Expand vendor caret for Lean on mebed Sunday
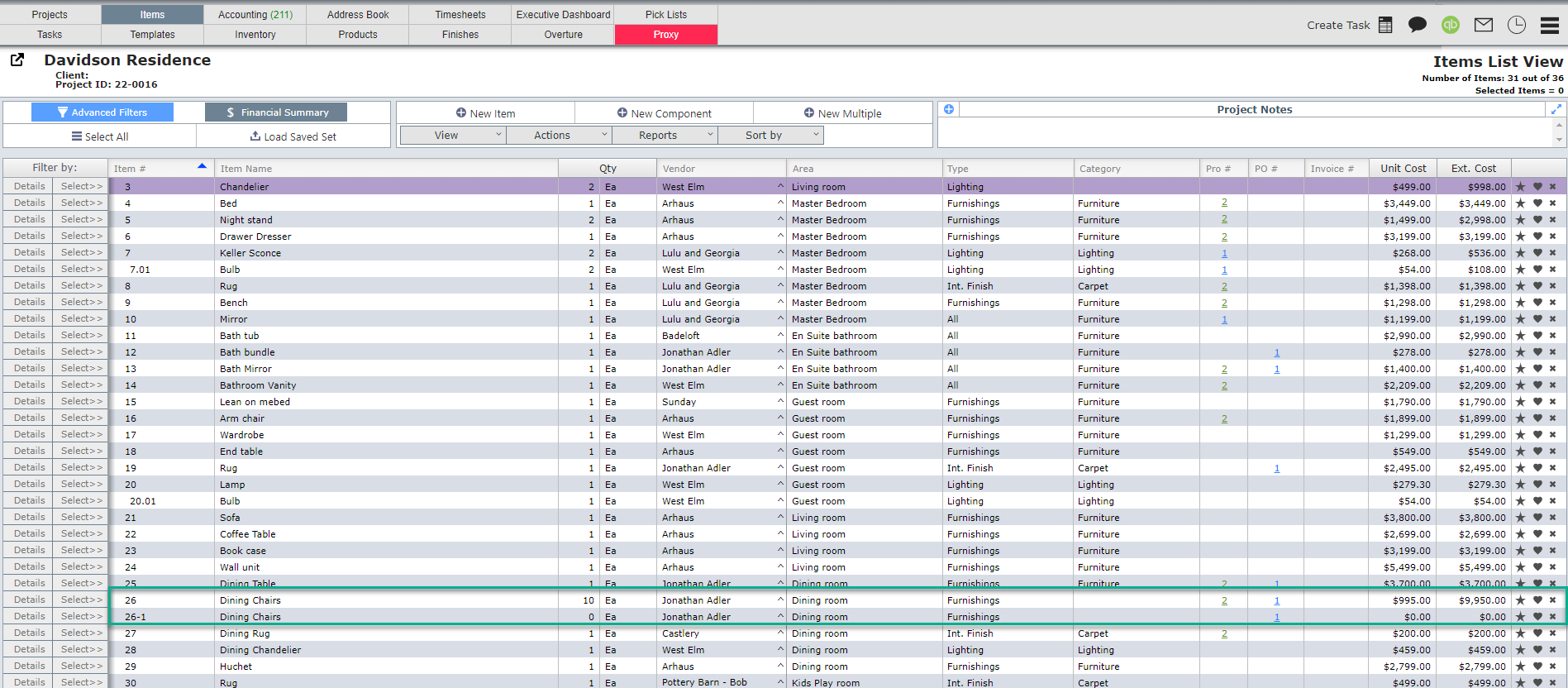Screen dimensions: 1568x688 (780, 401)
